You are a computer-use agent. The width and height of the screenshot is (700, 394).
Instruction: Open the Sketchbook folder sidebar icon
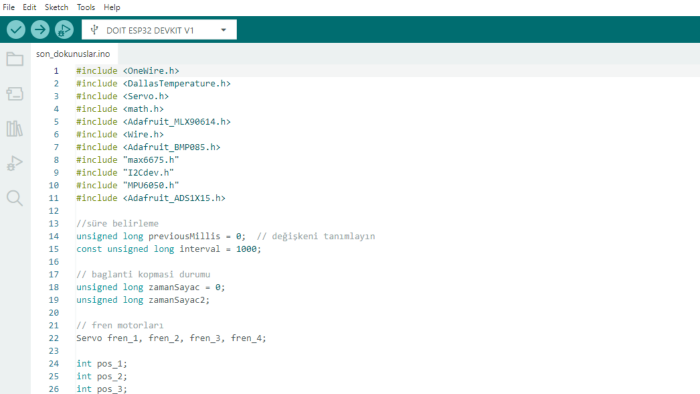(x=15, y=59)
